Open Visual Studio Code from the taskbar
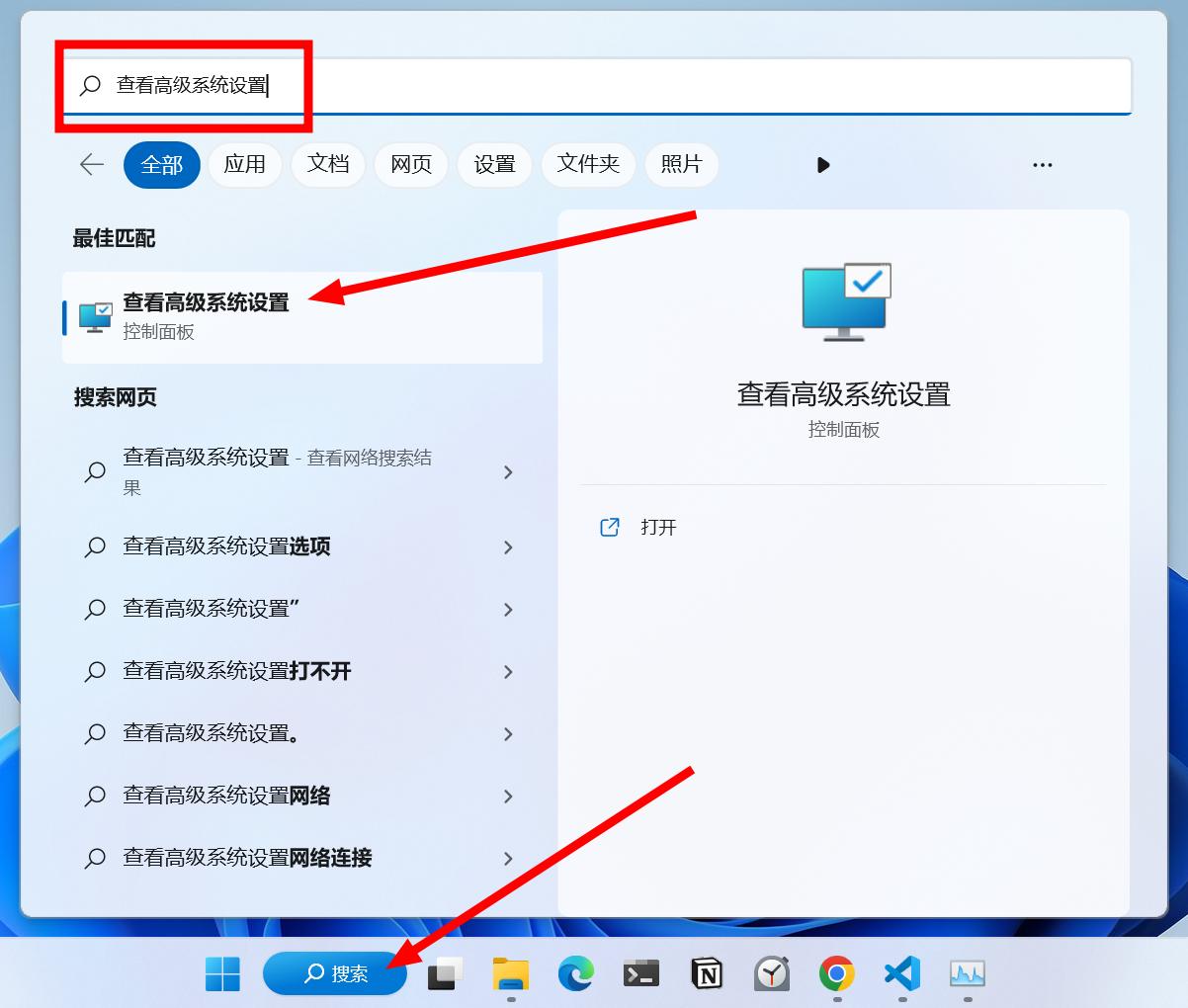 click(x=902, y=974)
